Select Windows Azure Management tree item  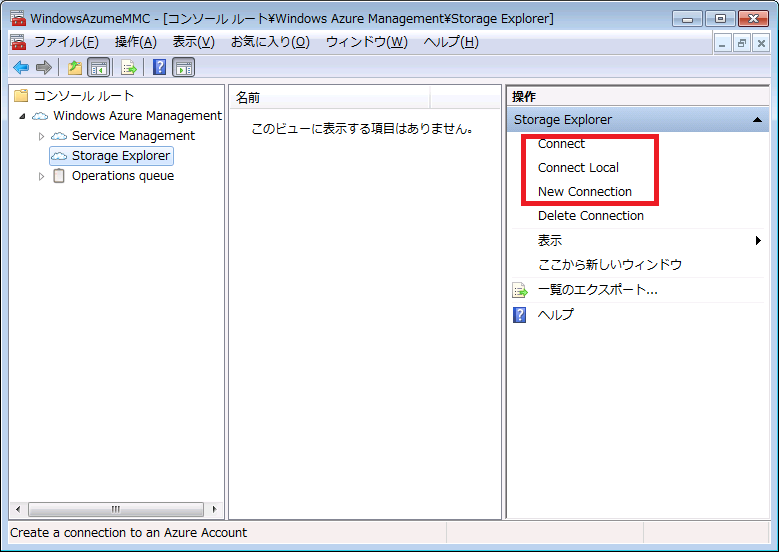[137, 116]
